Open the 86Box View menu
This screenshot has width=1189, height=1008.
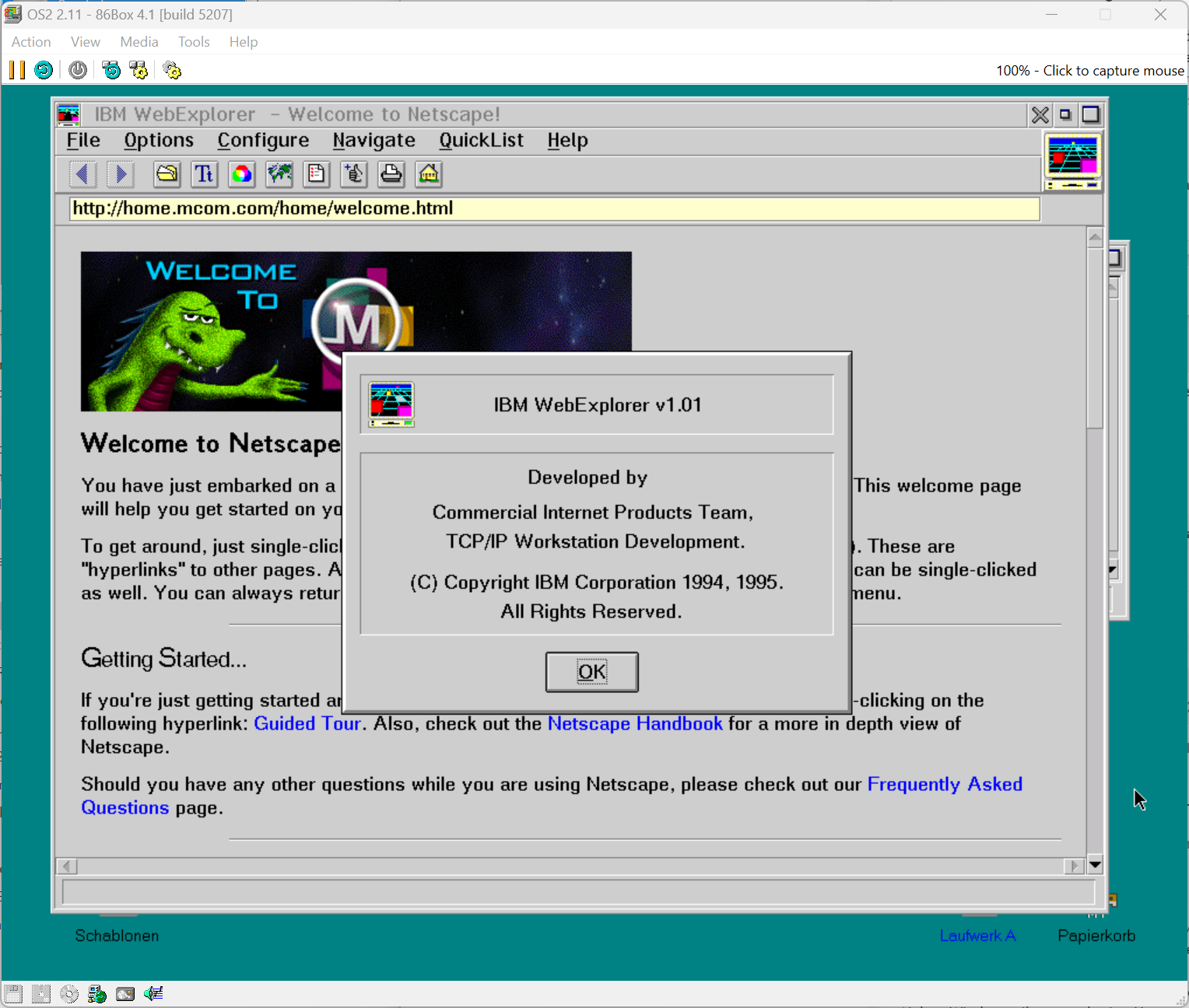(86, 42)
